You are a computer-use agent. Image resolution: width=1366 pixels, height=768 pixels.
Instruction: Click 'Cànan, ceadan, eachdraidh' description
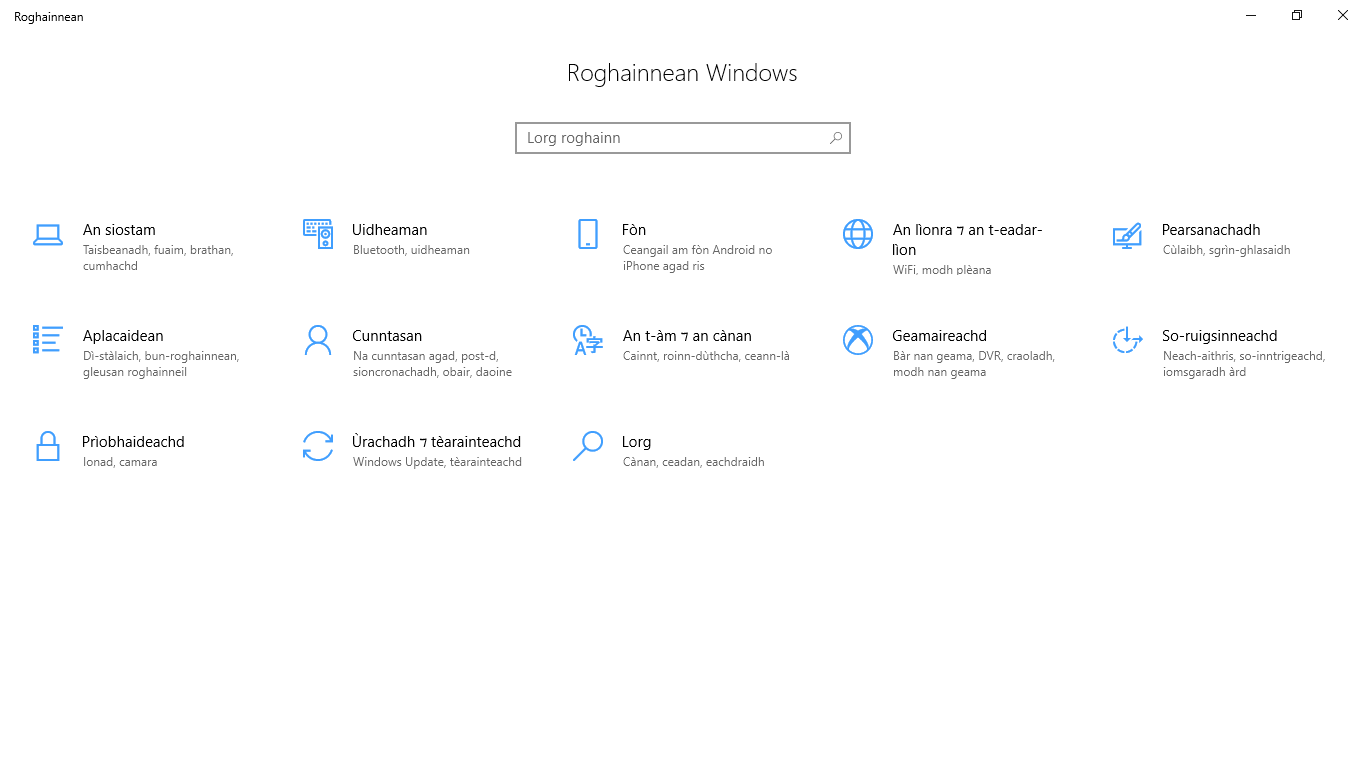(x=693, y=462)
